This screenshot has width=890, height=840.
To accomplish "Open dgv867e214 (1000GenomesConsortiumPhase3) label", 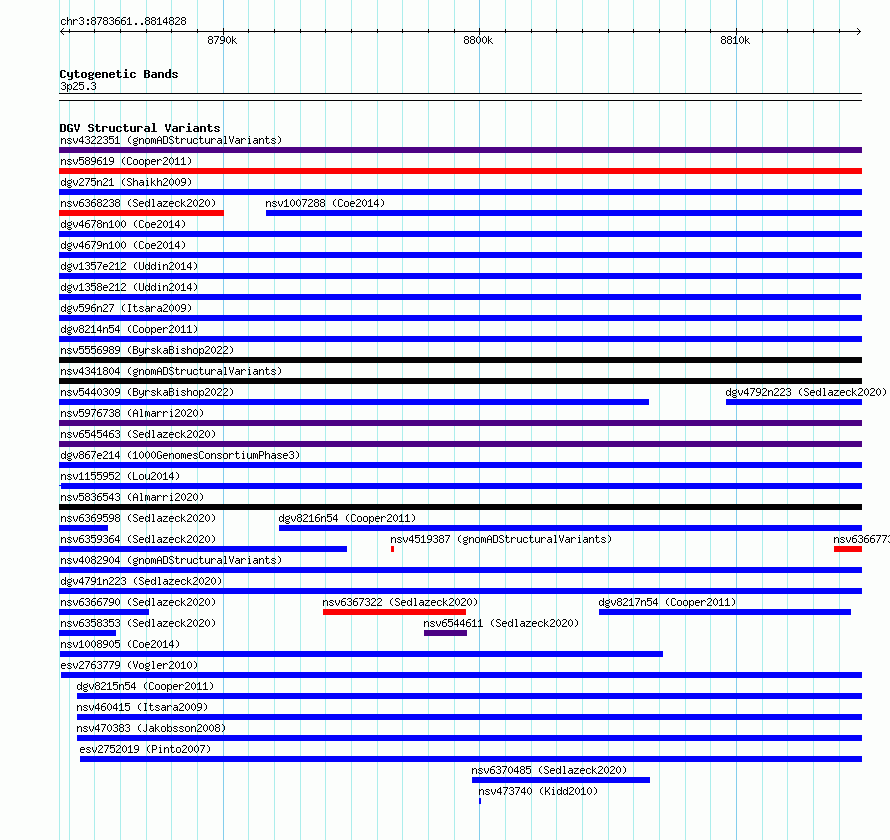I will [x=180, y=455].
